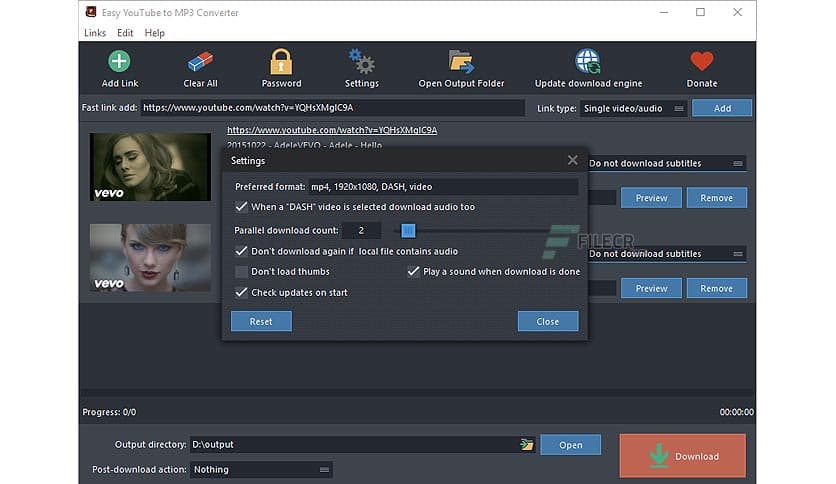Open the Adele YouTube video link

click(332, 130)
